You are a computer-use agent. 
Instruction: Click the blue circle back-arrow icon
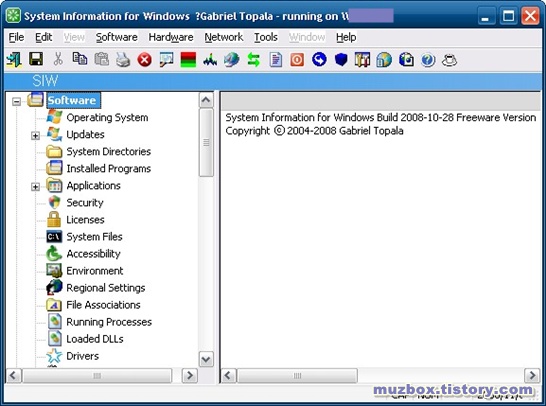tap(319, 60)
